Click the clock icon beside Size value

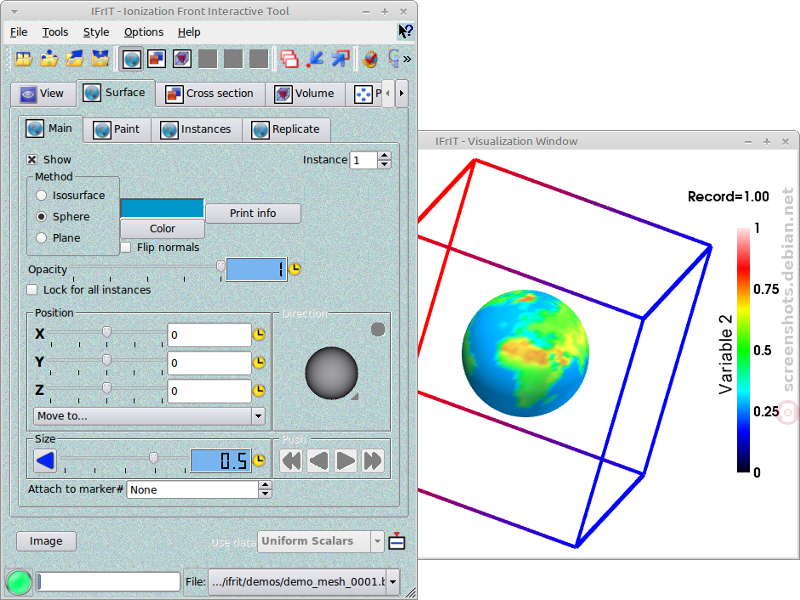[259, 461]
